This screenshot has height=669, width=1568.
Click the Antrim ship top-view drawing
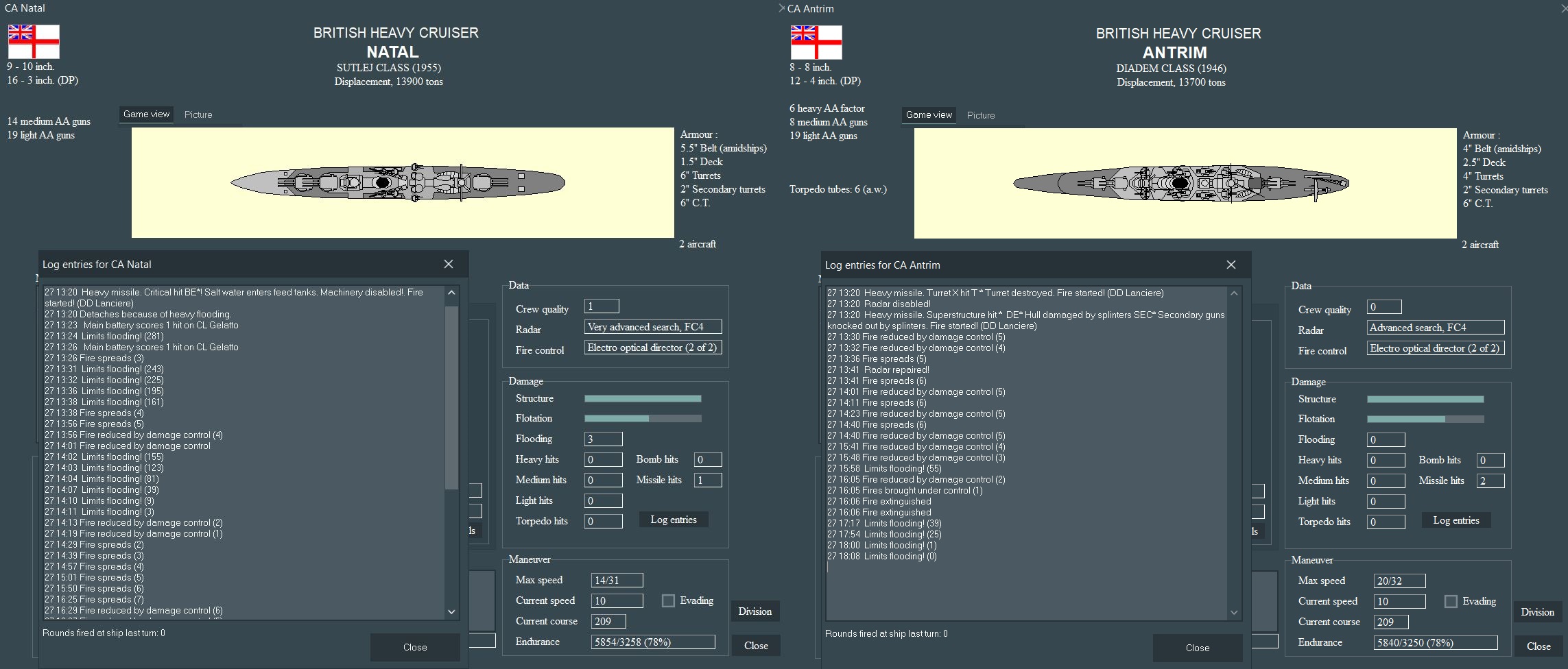(x=1181, y=183)
